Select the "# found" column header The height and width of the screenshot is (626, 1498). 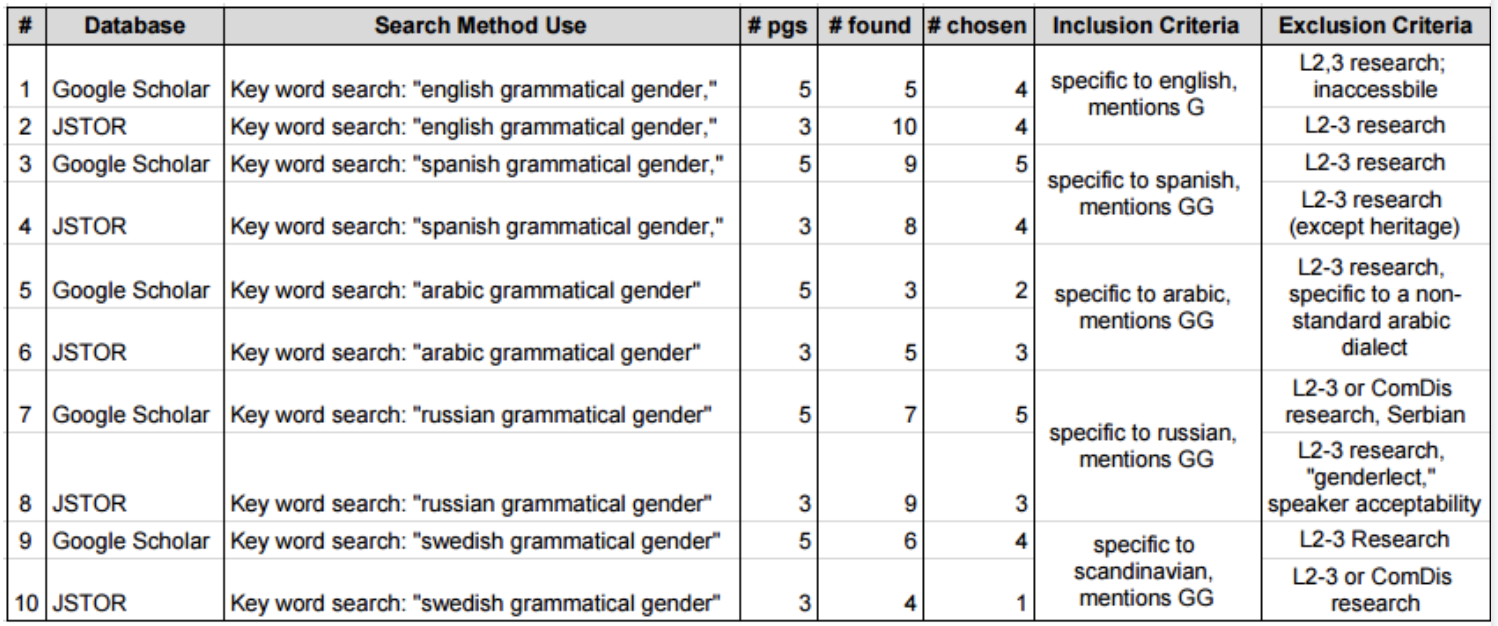click(x=869, y=26)
